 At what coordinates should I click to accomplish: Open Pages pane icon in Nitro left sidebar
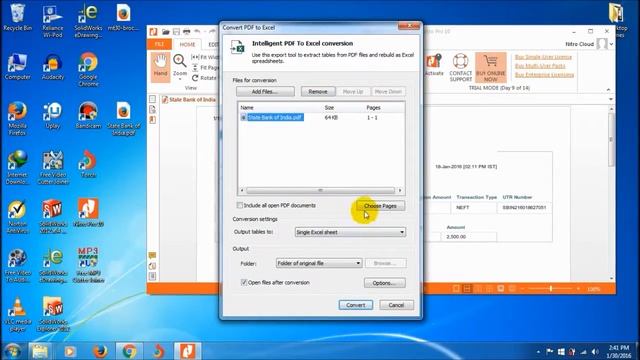click(x=153, y=99)
